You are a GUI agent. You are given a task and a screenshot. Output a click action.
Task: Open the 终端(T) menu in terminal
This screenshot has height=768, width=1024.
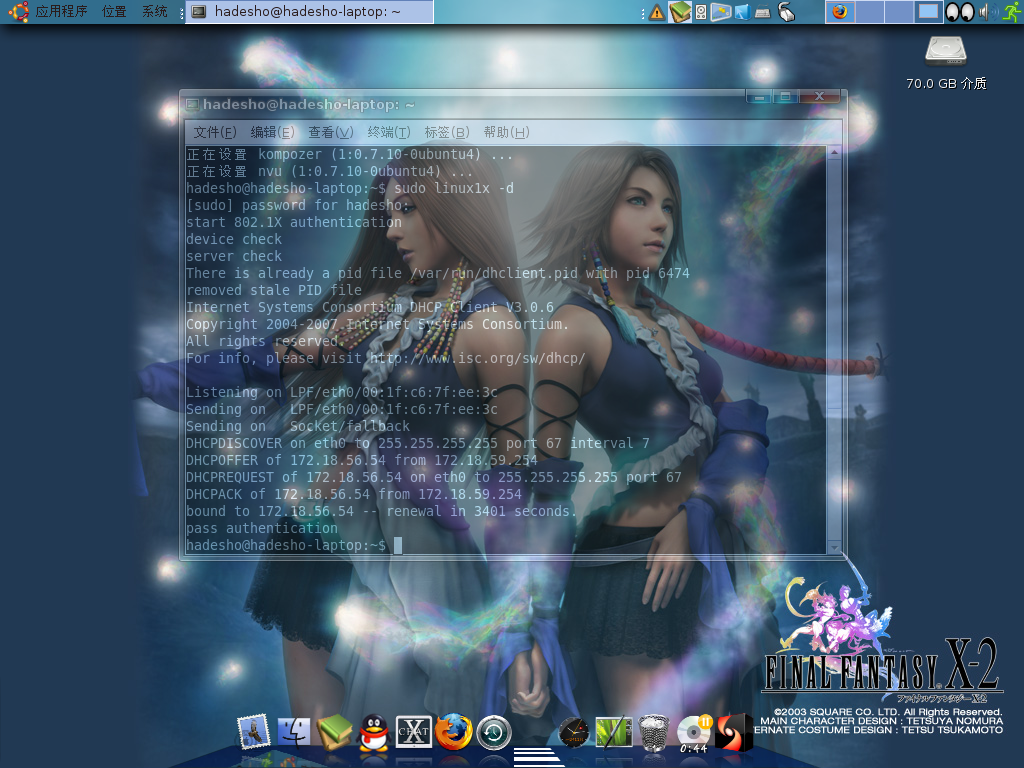click(x=389, y=133)
